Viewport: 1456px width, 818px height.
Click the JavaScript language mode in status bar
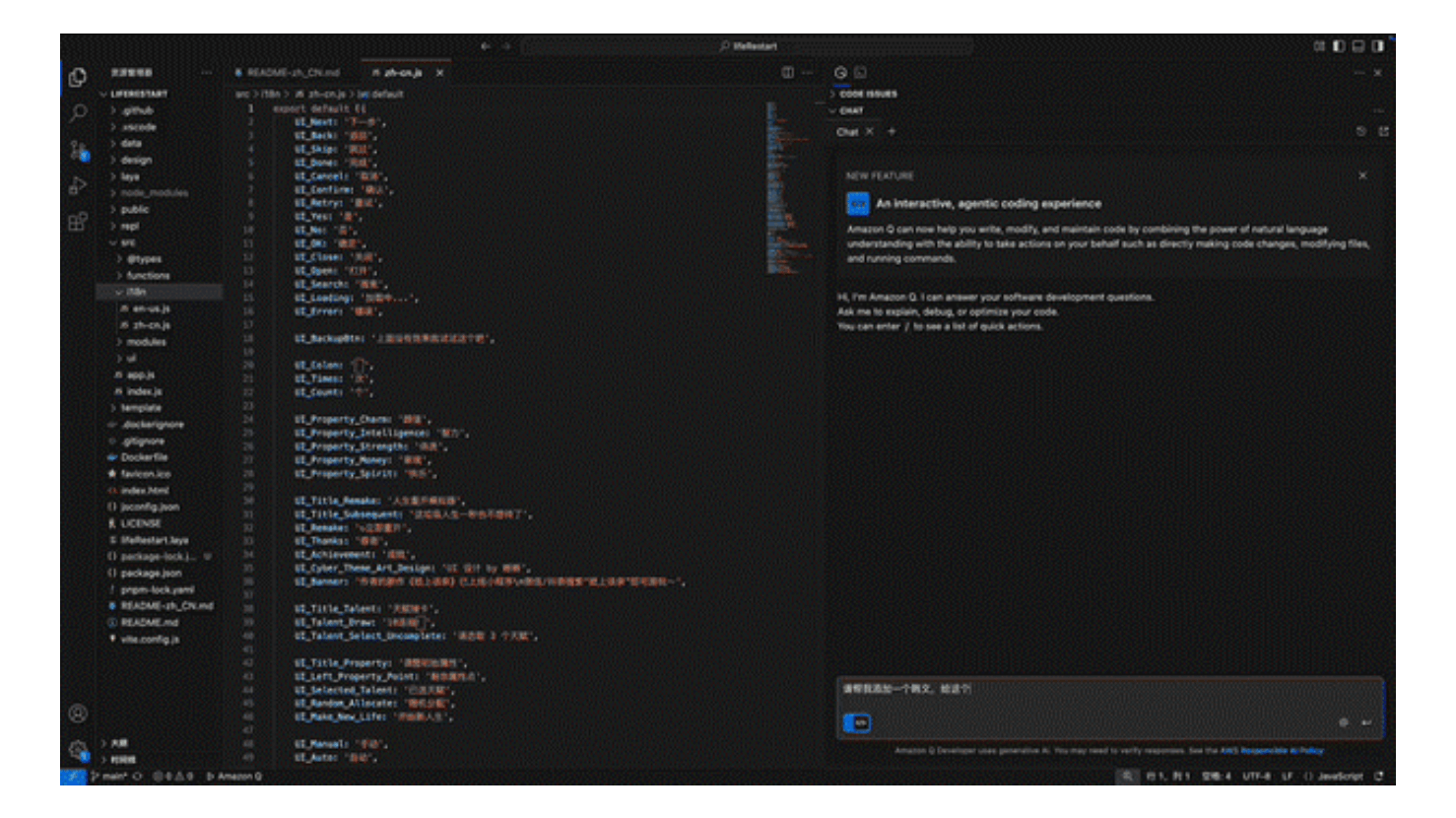1340,777
